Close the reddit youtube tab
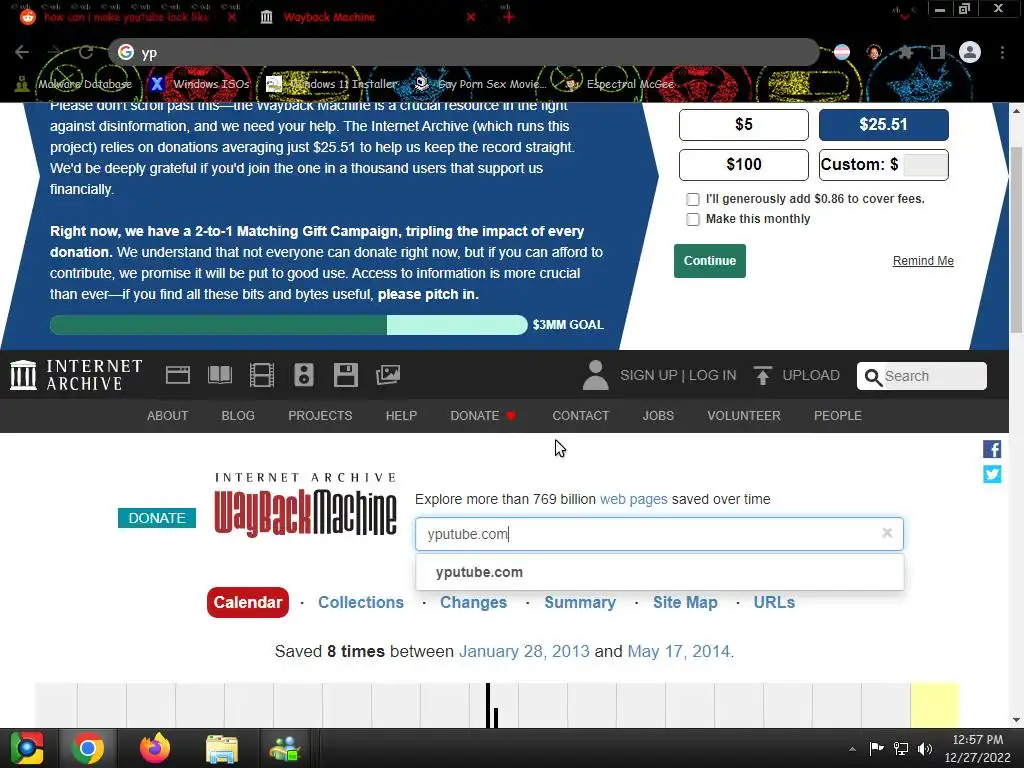Screen dimensions: 1024x768 point(232,18)
